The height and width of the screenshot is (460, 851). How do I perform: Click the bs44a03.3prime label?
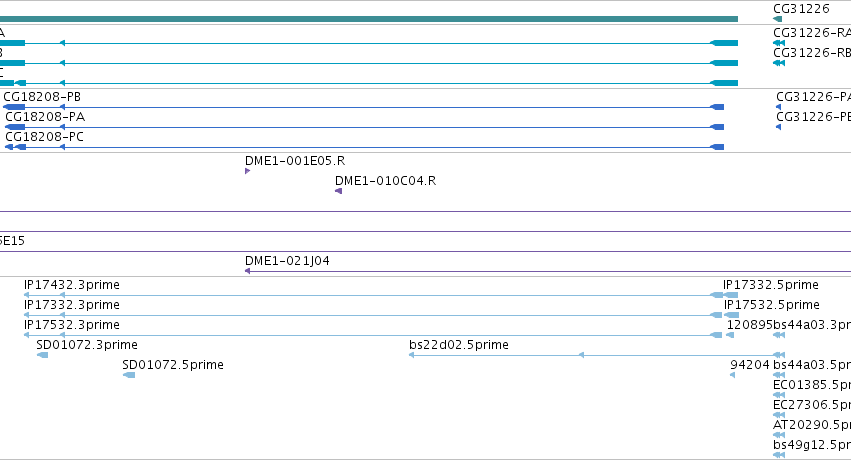coord(812,325)
